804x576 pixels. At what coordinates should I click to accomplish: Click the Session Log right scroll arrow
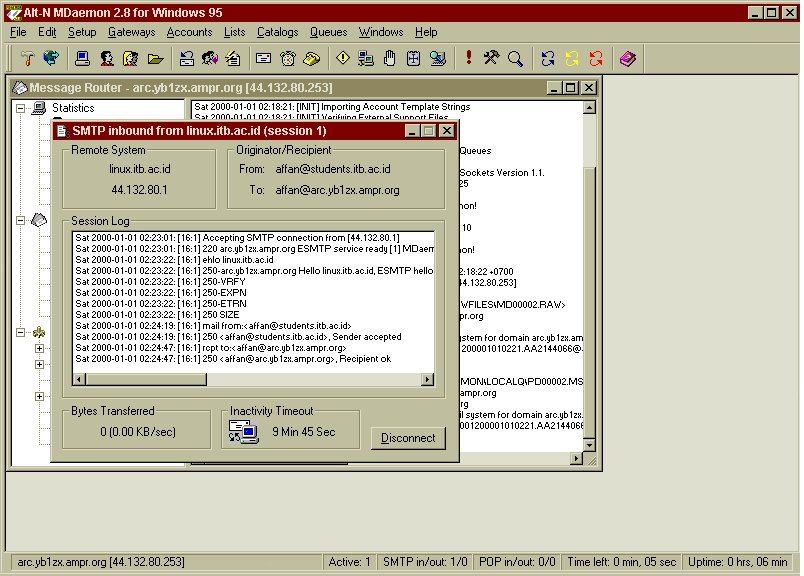(x=428, y=380)
